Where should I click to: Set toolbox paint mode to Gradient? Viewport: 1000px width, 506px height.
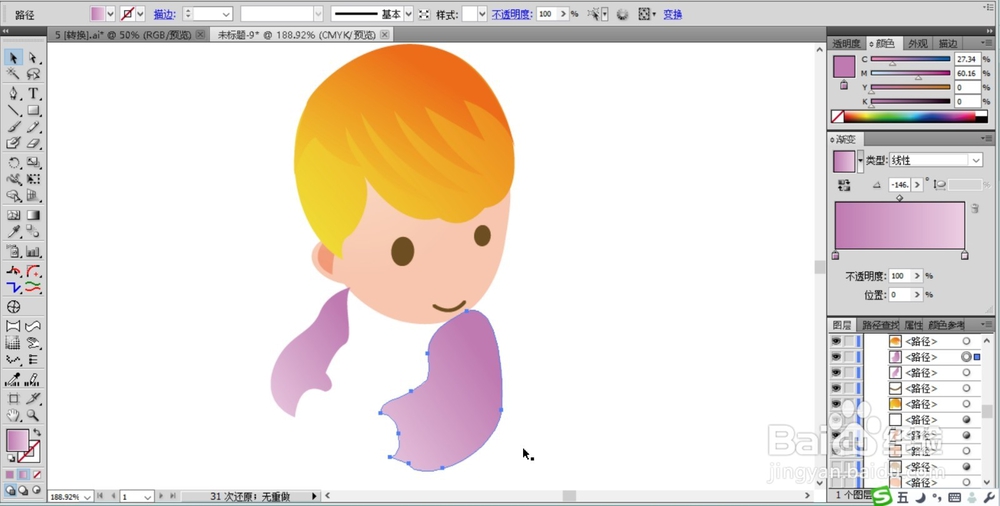pyautogui.click(x=24, y=475)
